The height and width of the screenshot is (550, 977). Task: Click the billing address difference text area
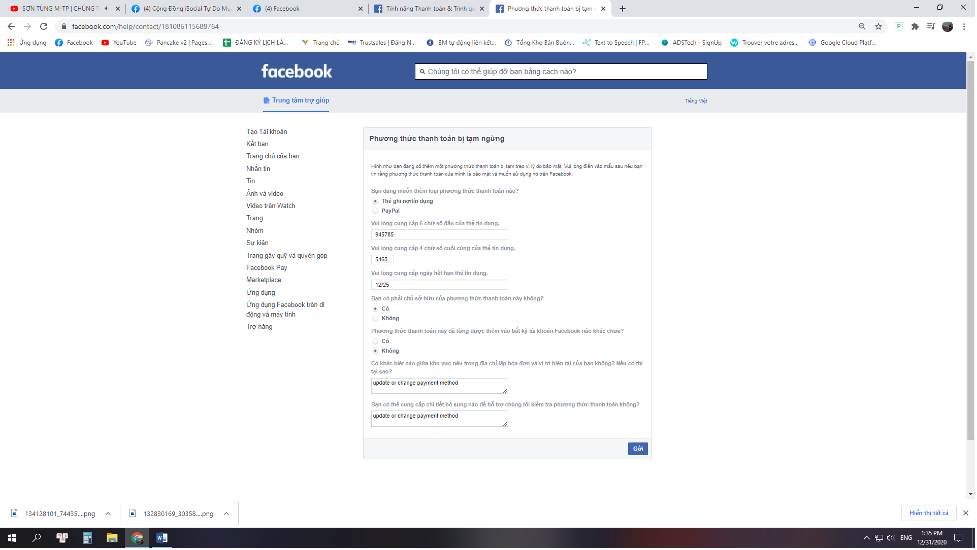click(x=439, y=386)
